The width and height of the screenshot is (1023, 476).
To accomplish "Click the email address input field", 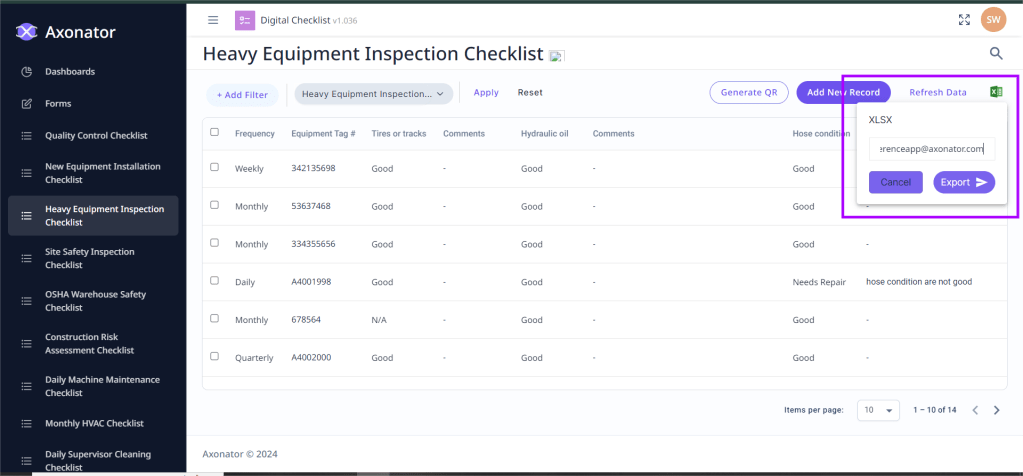I will tap(931, 149).
